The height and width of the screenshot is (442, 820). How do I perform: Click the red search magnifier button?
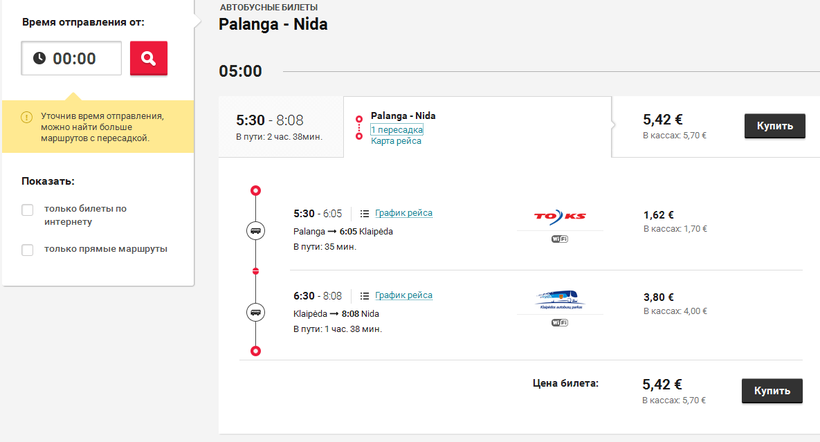coord(149,58)
